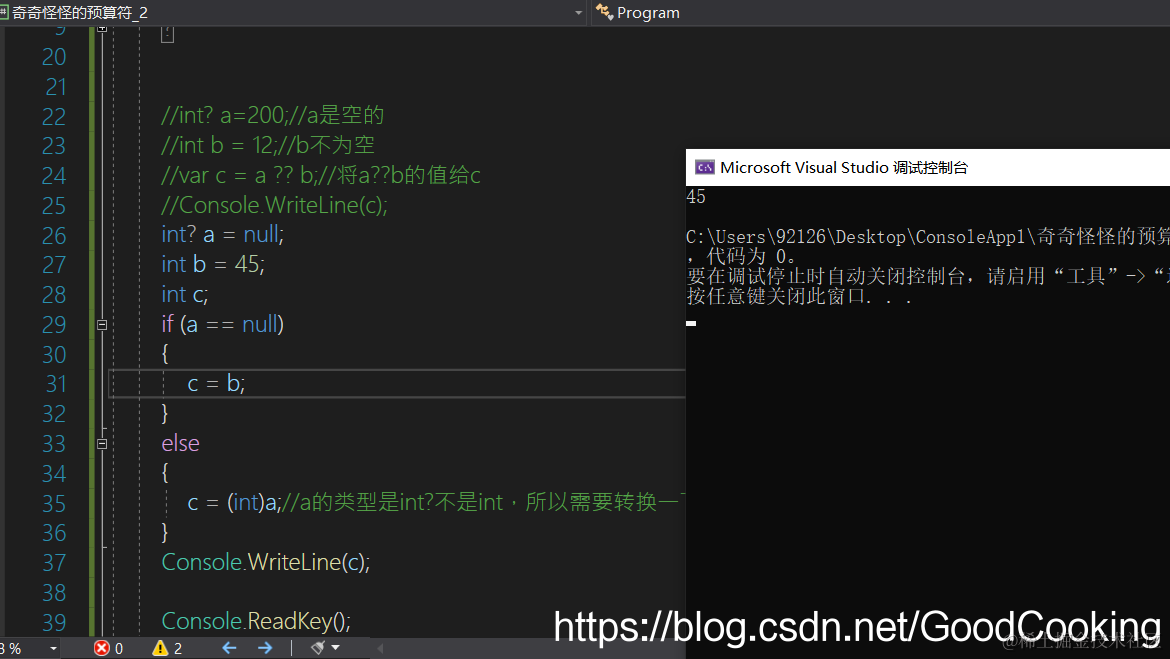Screen dimensions: 1170x659
Task: Click the comment '//var c = a ?? b;' line
Action: click(x=321, y=175)
